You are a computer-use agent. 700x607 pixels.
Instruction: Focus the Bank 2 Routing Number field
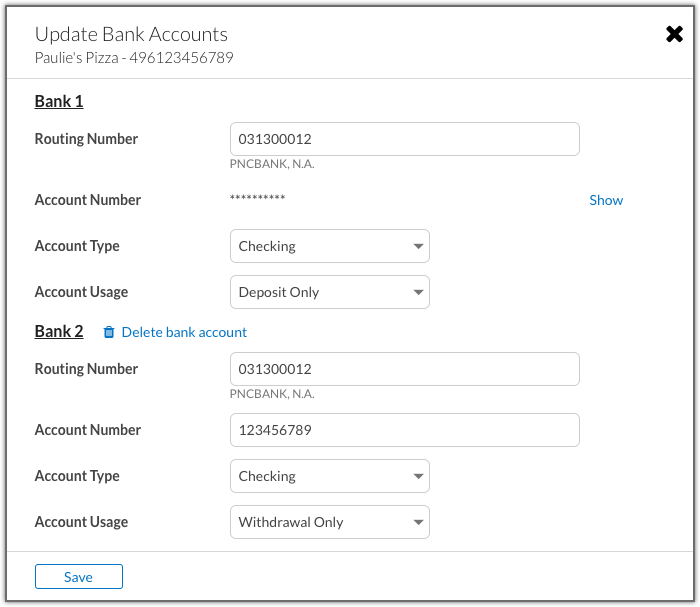405,369
